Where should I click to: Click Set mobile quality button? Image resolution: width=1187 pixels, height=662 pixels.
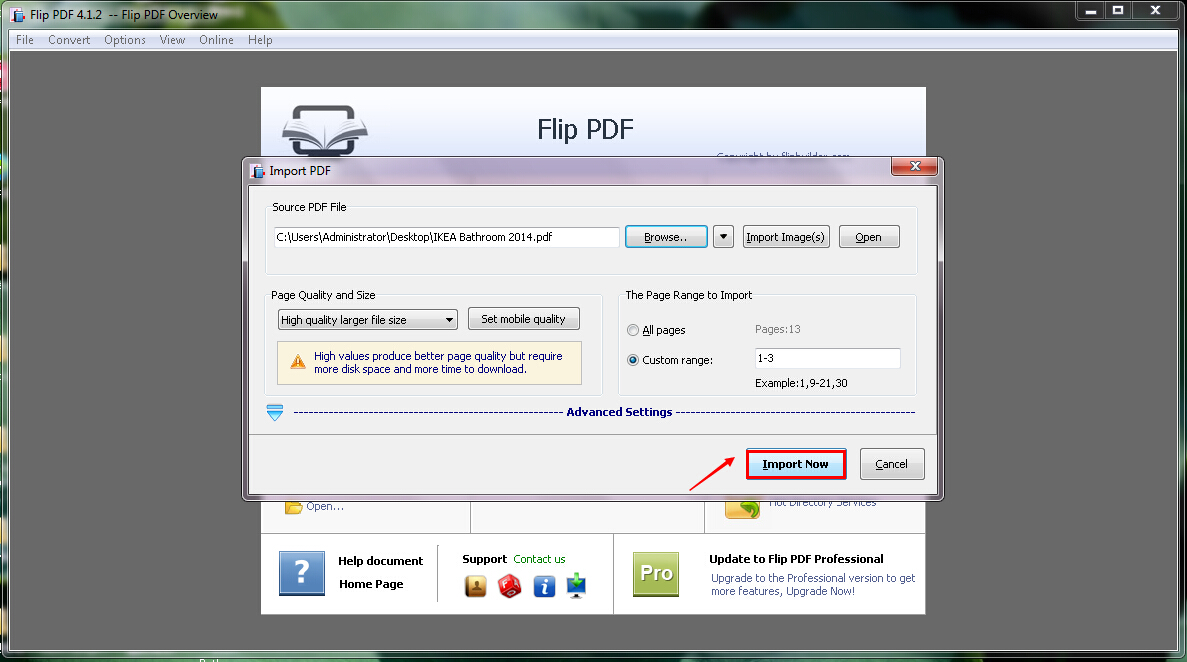[524, 319]
